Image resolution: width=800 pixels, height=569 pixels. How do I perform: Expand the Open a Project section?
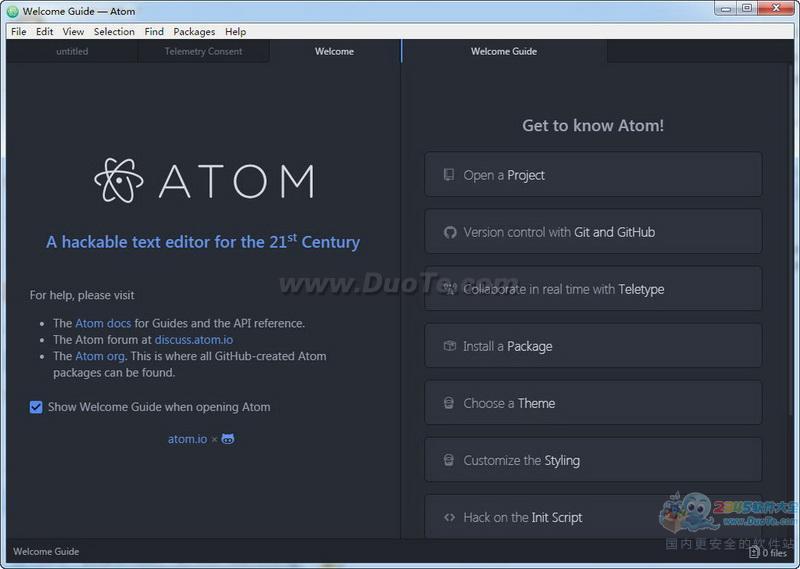point(593,175)
